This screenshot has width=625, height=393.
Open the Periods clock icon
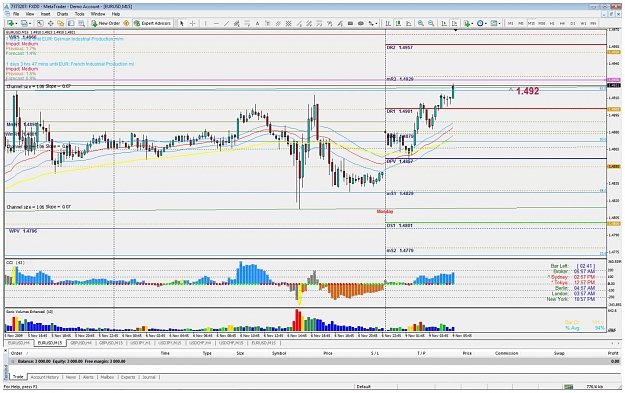coord(480,23)
